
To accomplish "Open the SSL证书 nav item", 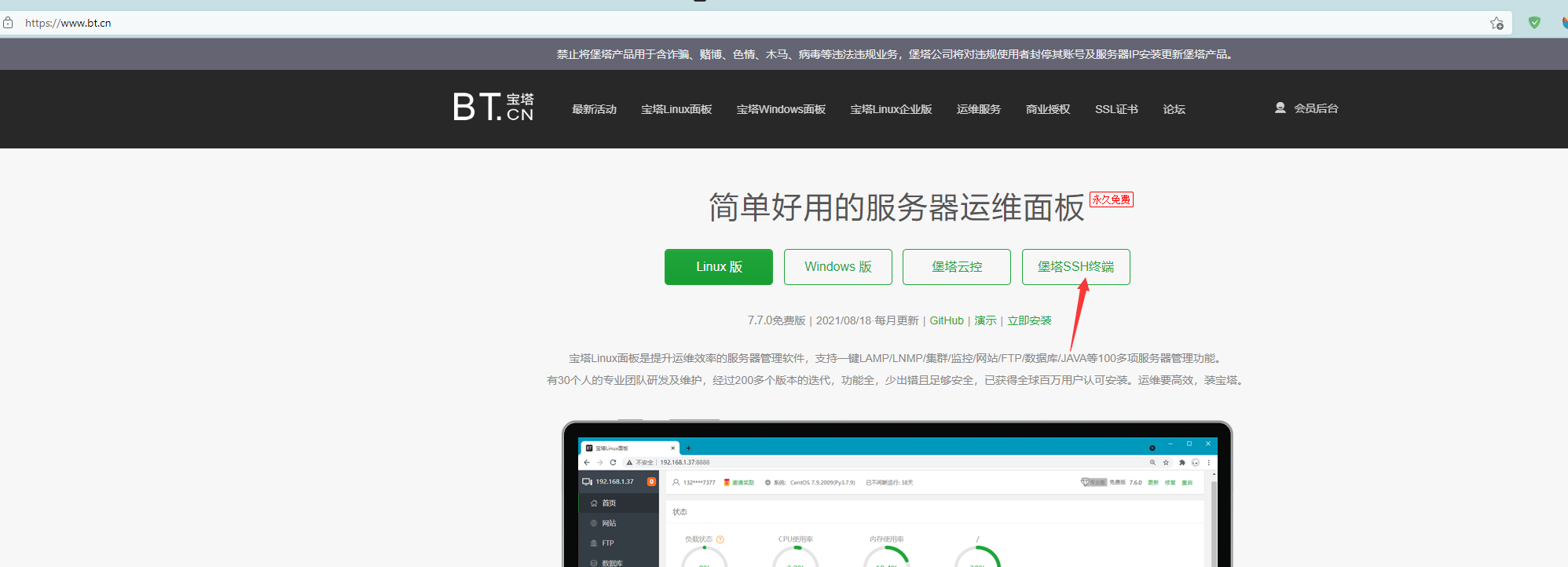I will click(x=1116, y=109).
